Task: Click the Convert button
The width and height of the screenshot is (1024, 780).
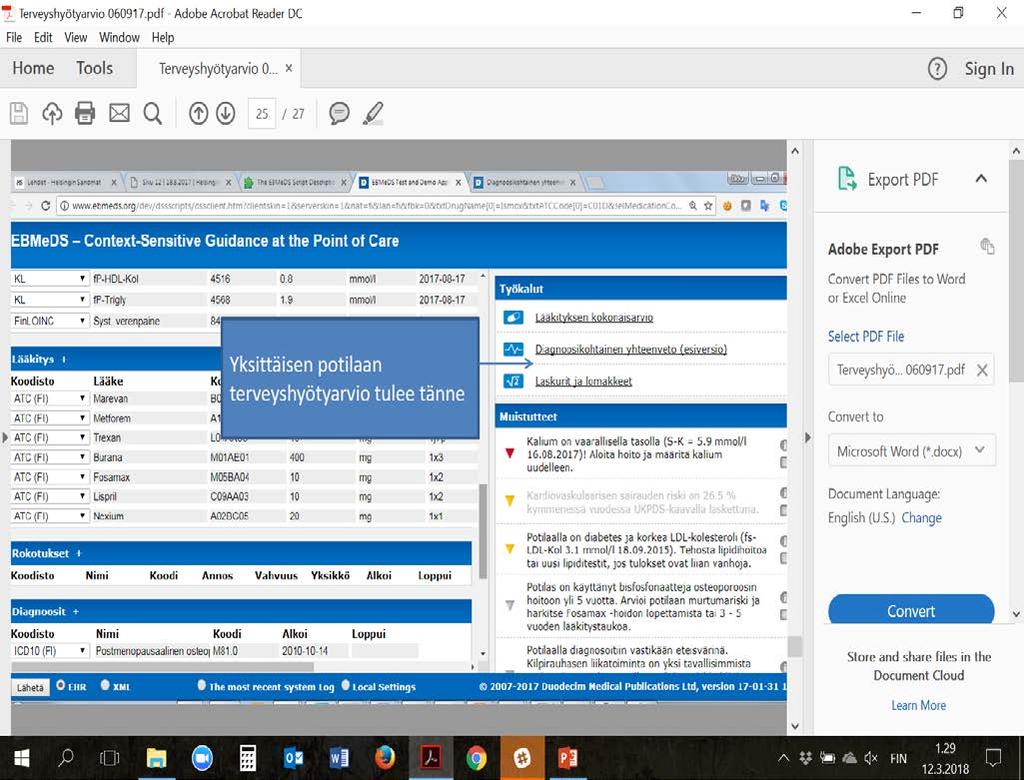Action: point(911,611)
